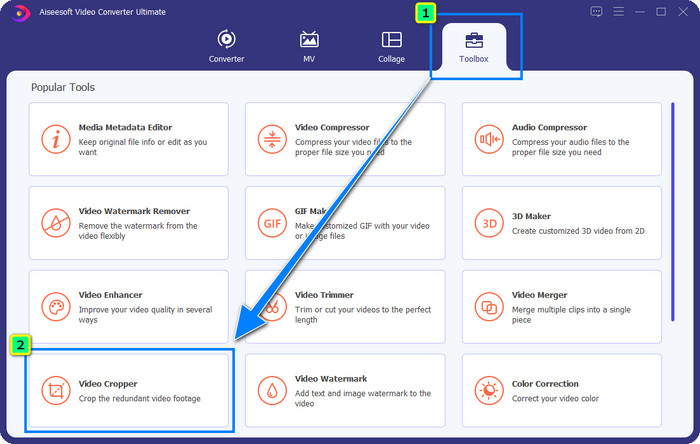Click the Video Cropper crop icon

coord(56,391)
